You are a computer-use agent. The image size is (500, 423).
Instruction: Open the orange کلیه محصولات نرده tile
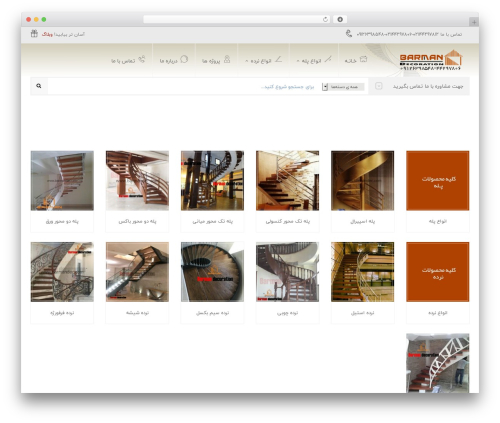[438, 272]
